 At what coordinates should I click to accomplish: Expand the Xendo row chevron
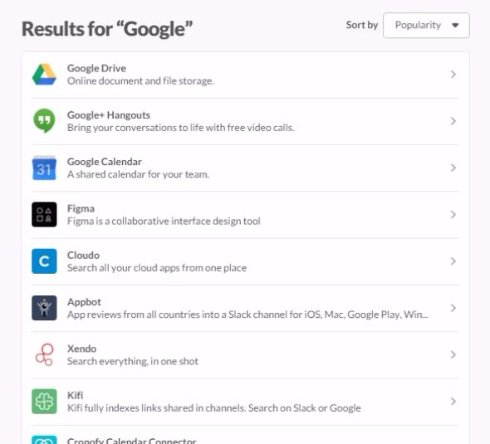(x=453, y=355)
